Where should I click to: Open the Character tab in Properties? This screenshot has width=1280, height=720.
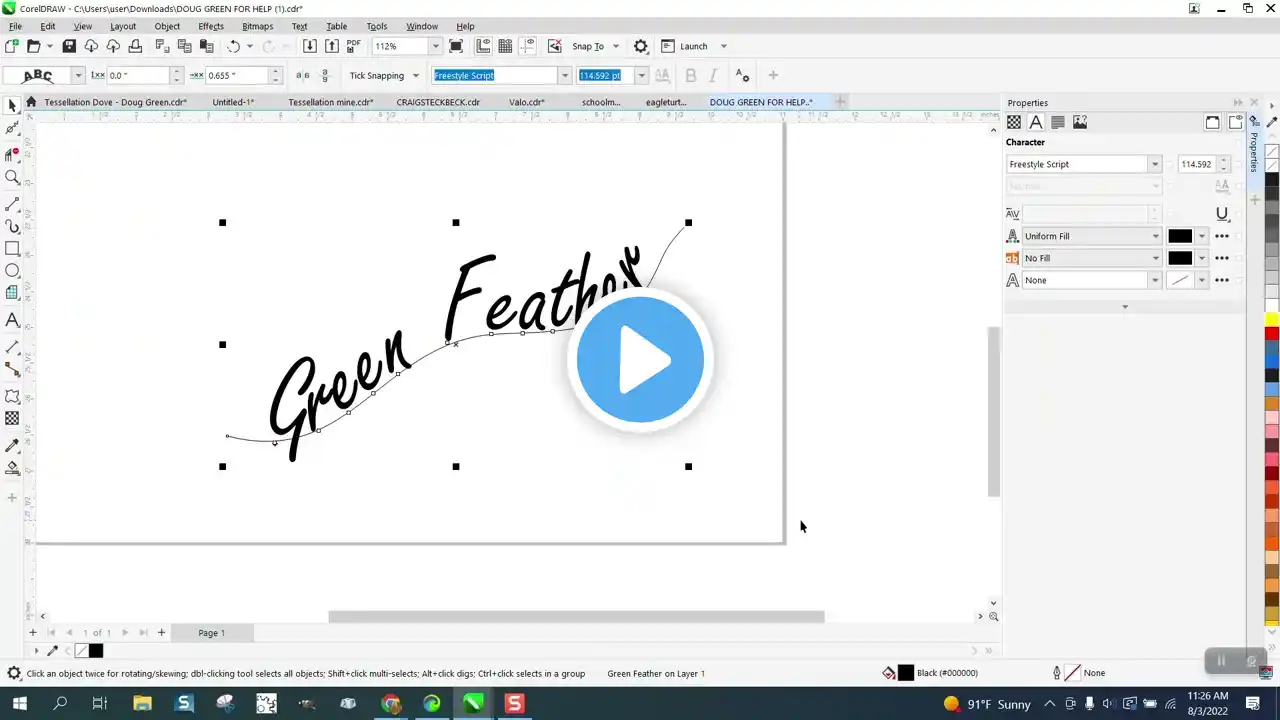click(x=1036, y=122)
